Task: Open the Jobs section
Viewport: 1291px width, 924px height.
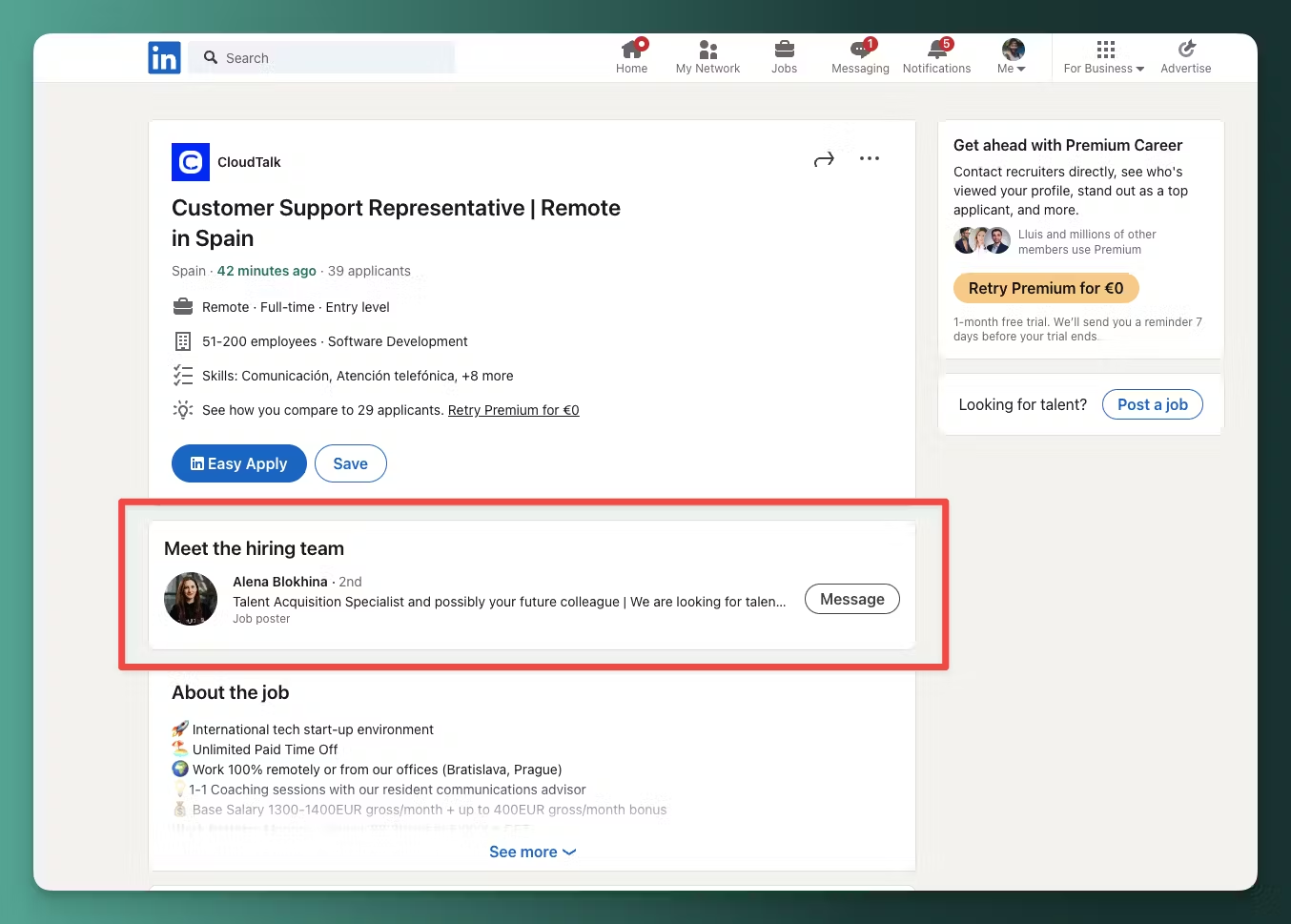Action: (x=784, y=55)
